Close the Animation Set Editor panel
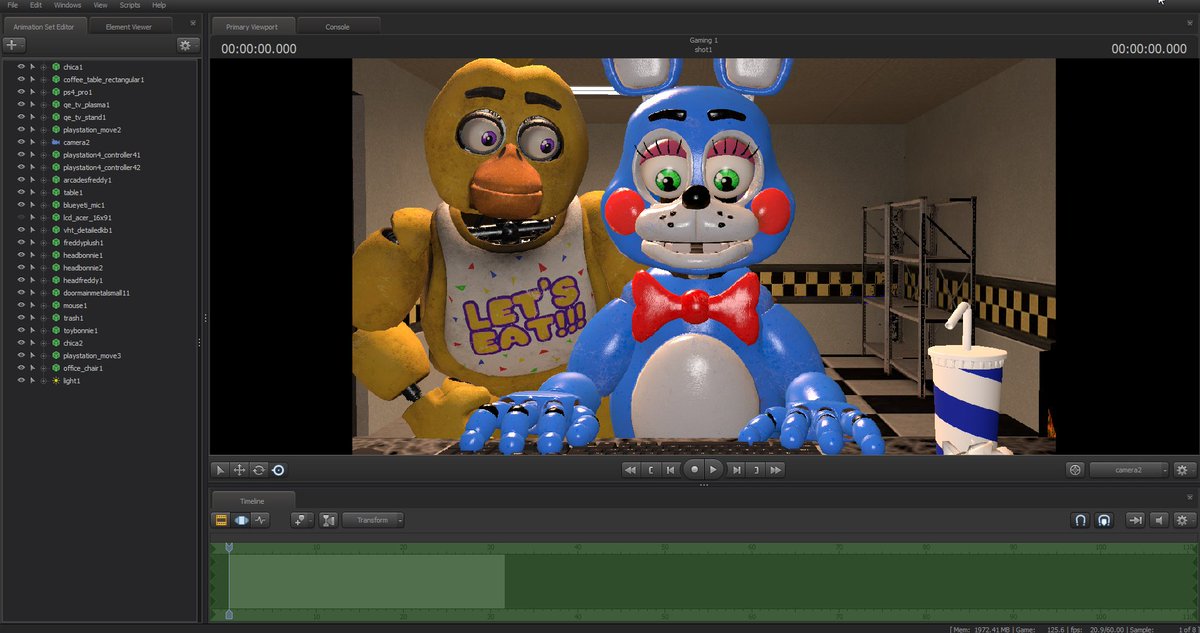The height and width of the screenshot is (633, 1200). tap(193, 22)
